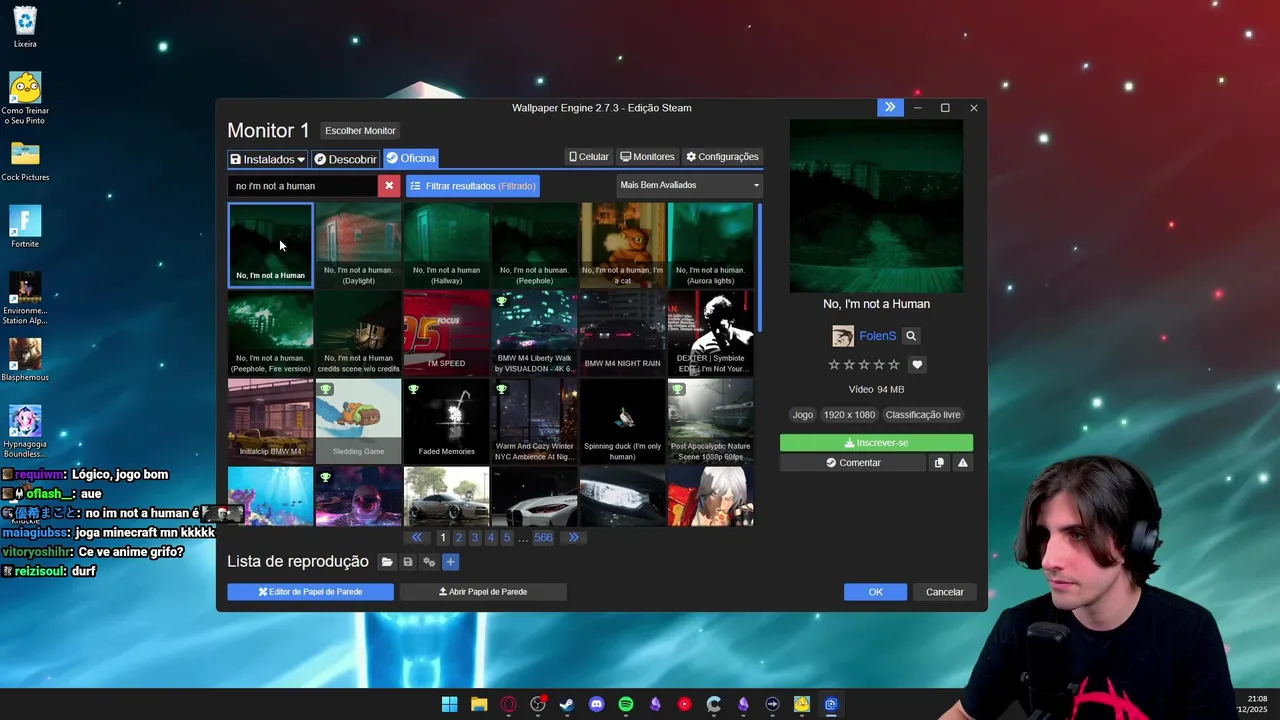The width and height of the screenshot is (1280, 720).
Task: Select Spinning duck wallpaper thumbnail
Action: coord(622,421)
